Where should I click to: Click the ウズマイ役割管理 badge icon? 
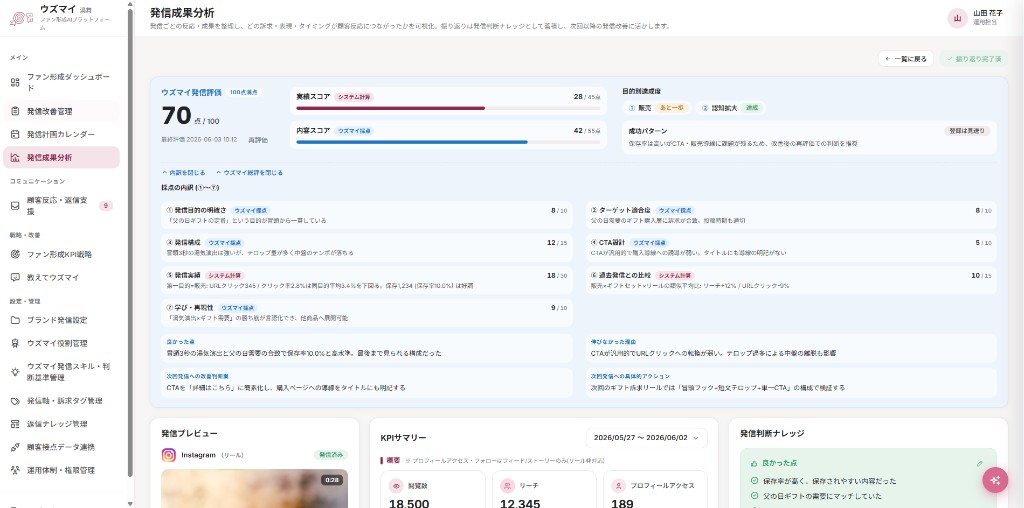coord(15,343)
